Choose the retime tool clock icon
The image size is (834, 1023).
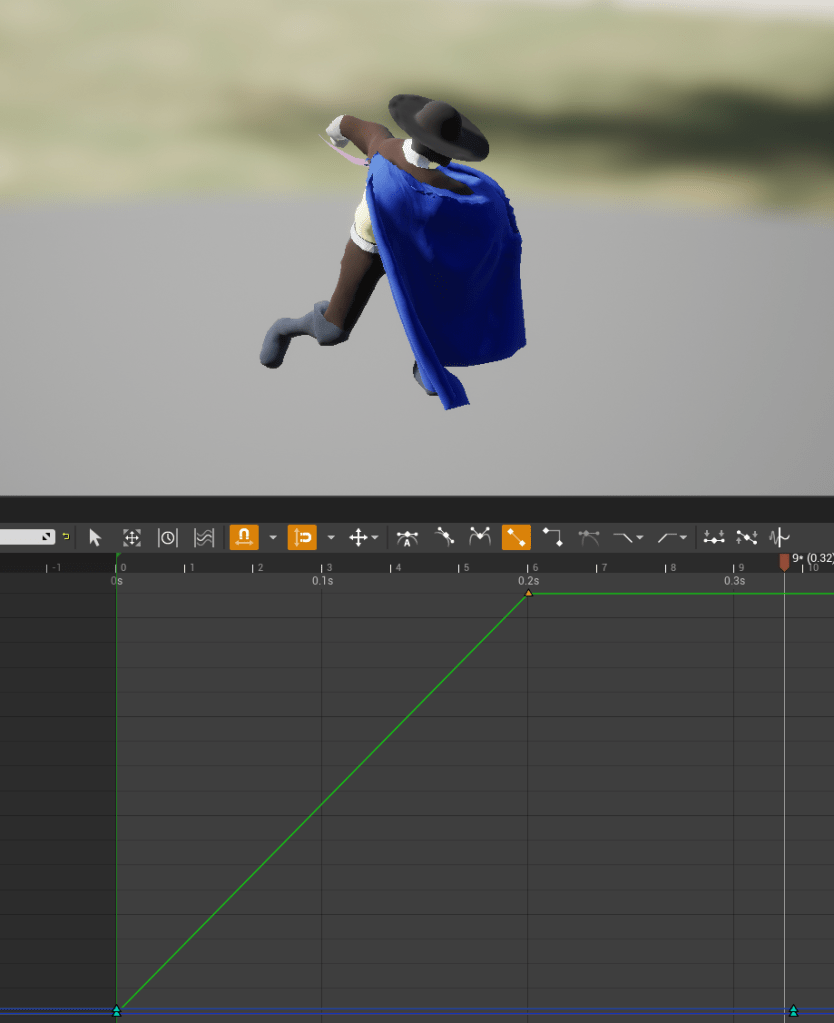(168, 538)
